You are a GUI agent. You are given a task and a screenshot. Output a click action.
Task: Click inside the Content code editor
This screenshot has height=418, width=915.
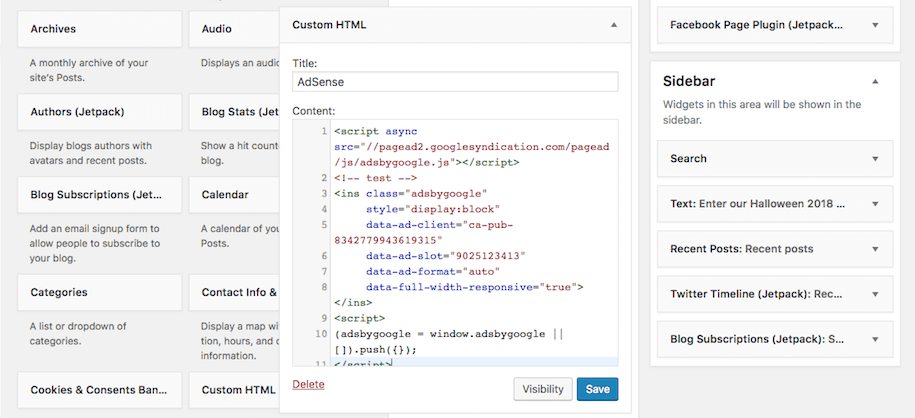click(x=455, y=243)
